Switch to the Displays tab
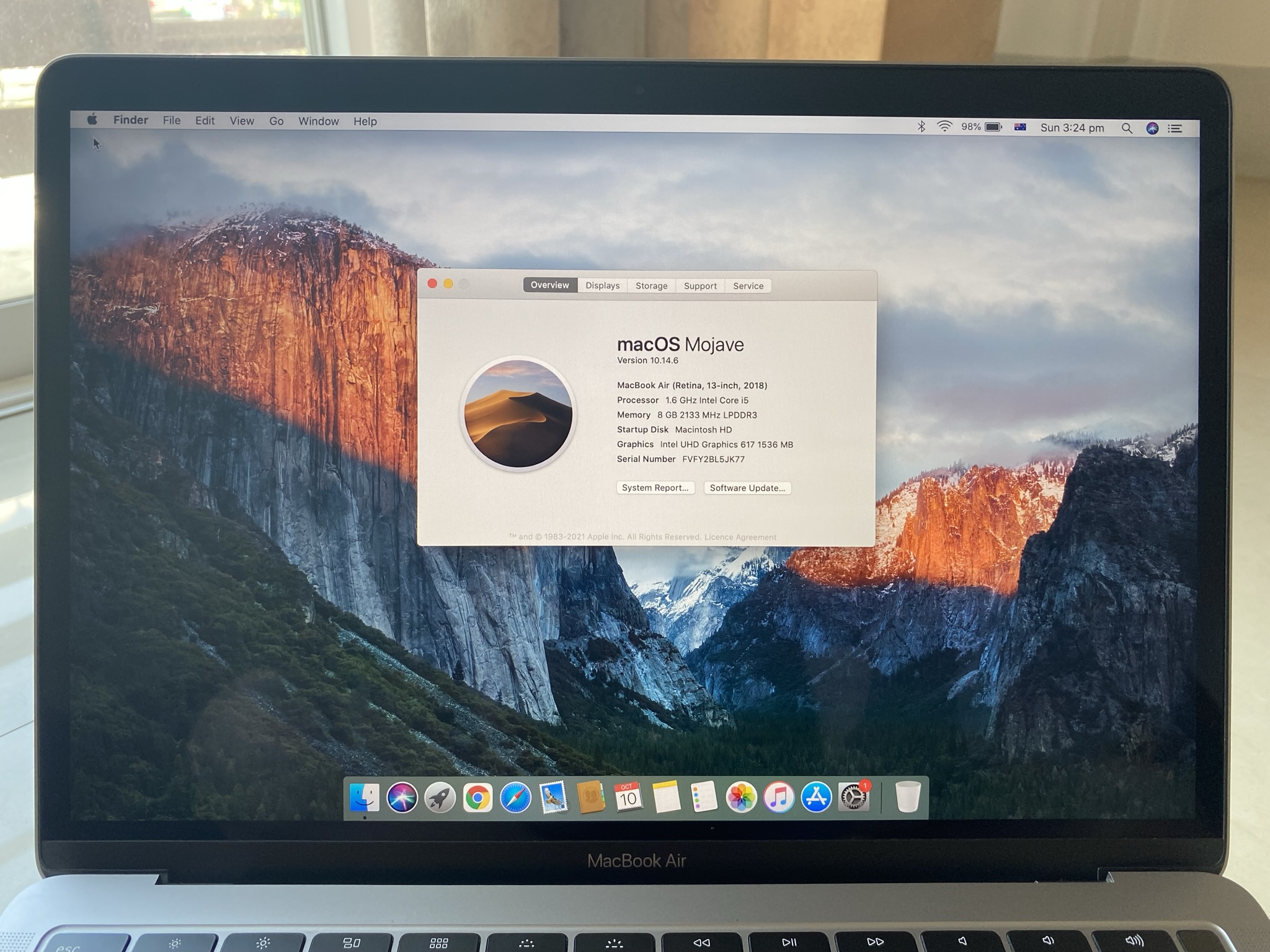The height and width of the screenshot is (952, 1270). (x=602, y=286)
